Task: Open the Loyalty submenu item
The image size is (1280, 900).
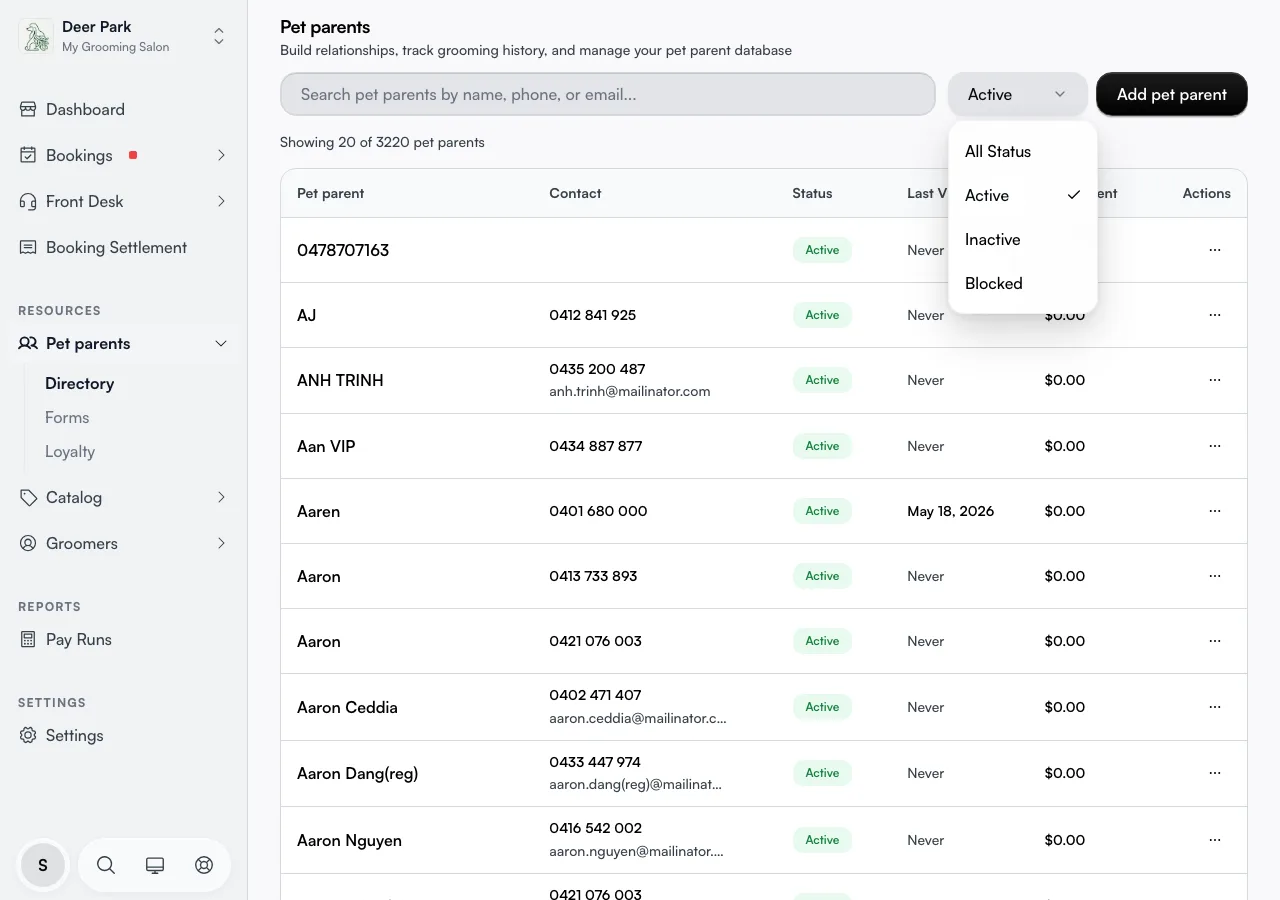Action: tap(70, 451)
